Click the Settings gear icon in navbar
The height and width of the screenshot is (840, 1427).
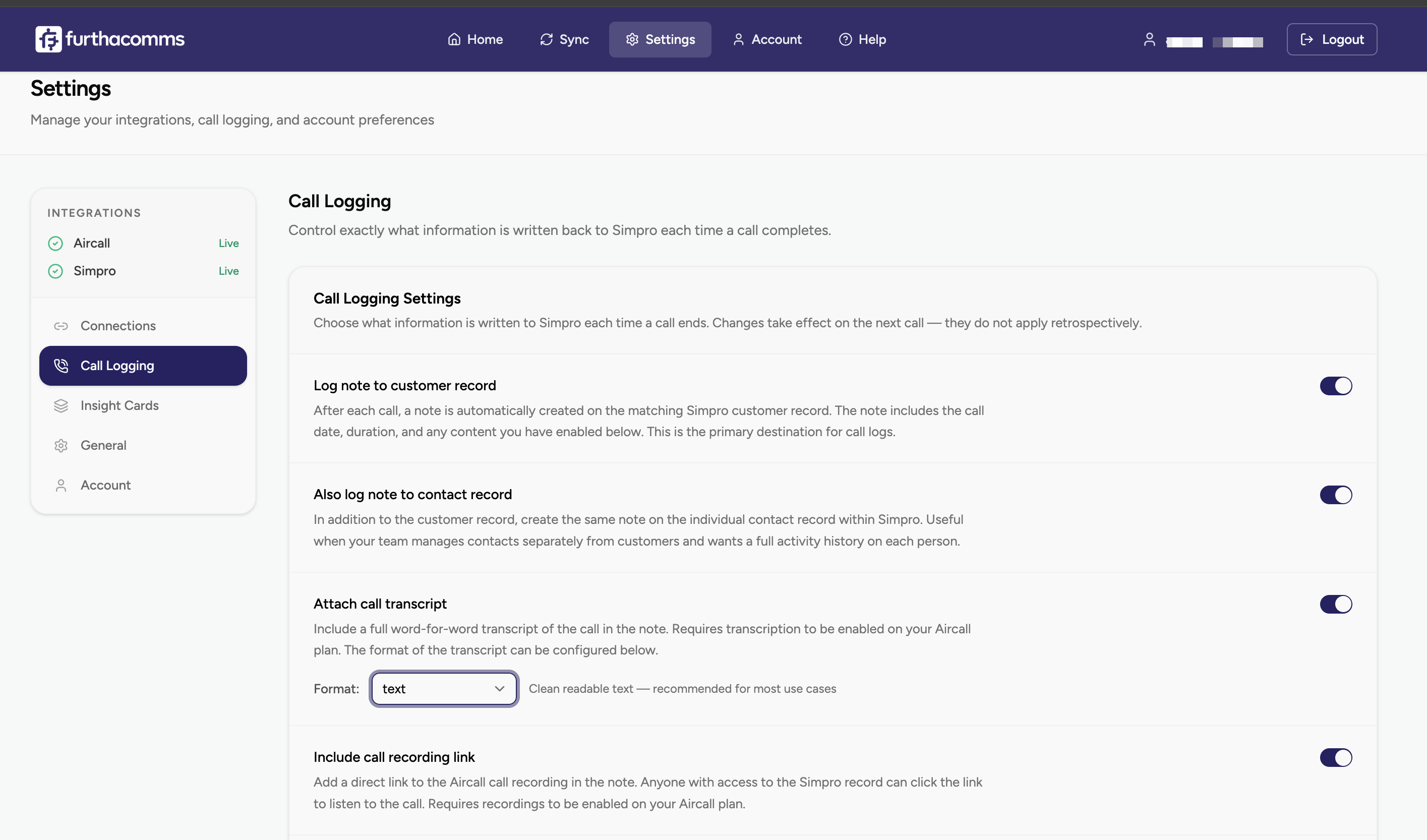(x=632, y=39)
